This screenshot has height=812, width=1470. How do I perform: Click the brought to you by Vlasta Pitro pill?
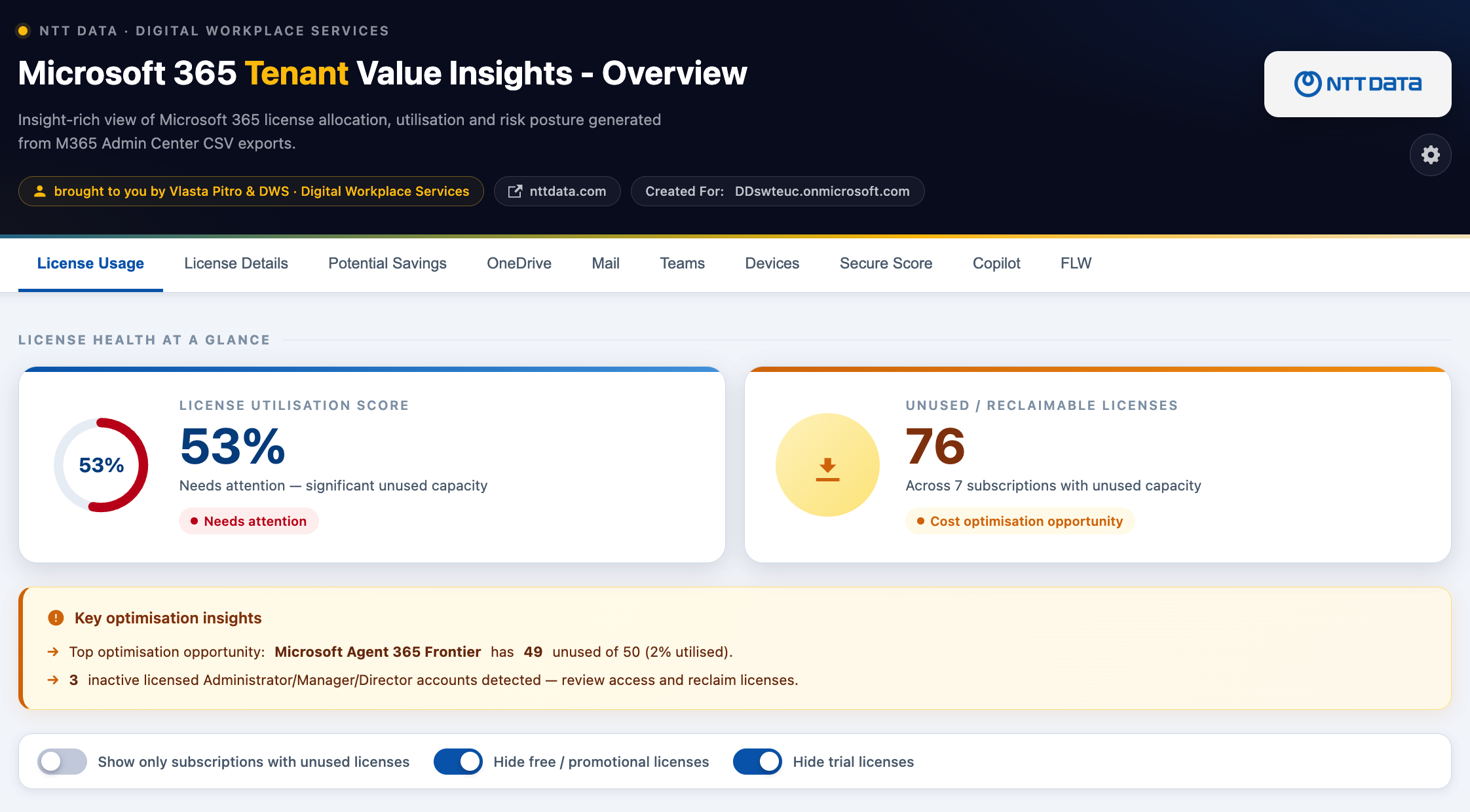(x=251, y=191)
